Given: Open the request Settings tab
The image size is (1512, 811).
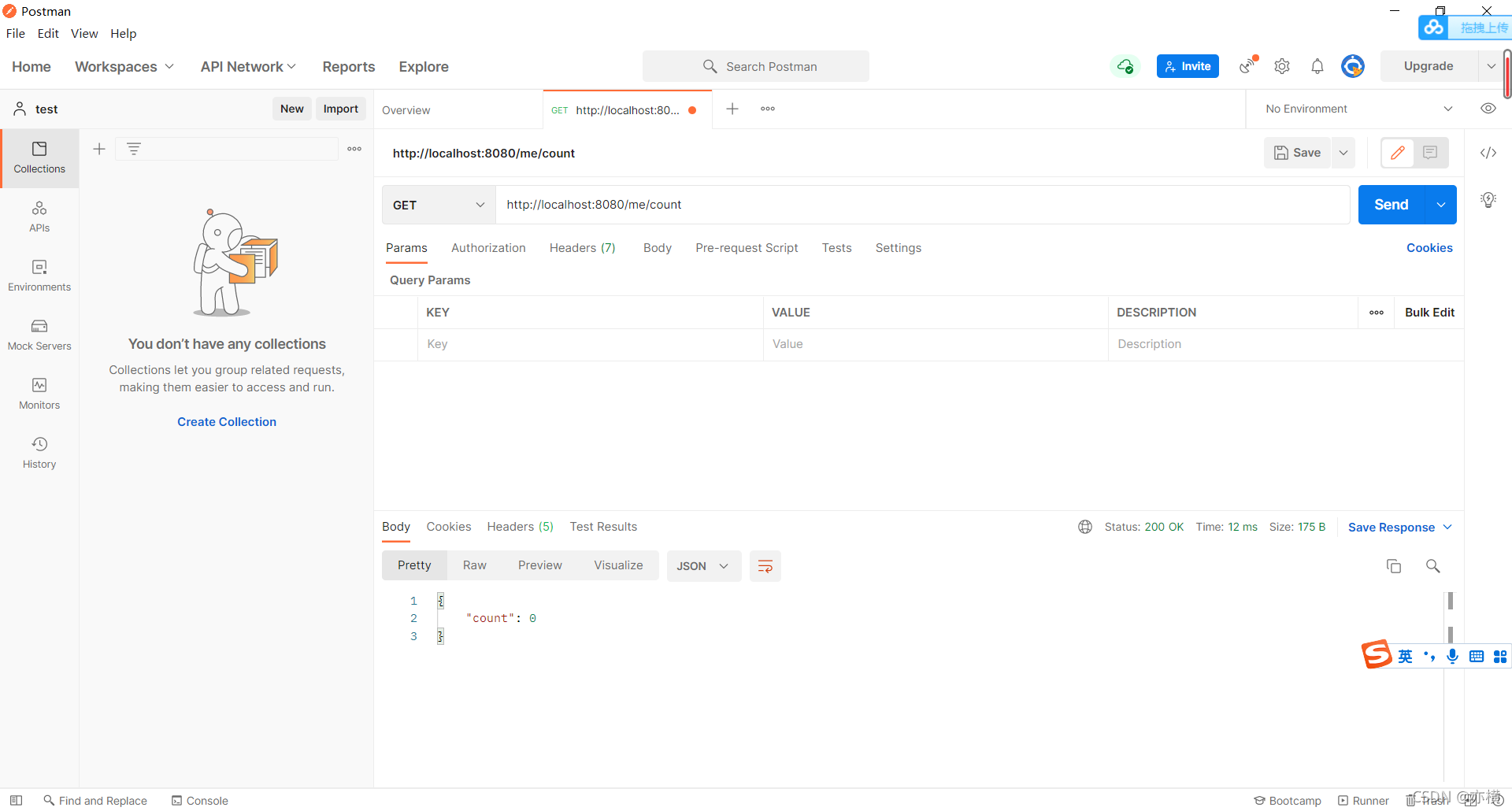Looking at the screenshot, I should pyautogui.click(x=899, y=248).
